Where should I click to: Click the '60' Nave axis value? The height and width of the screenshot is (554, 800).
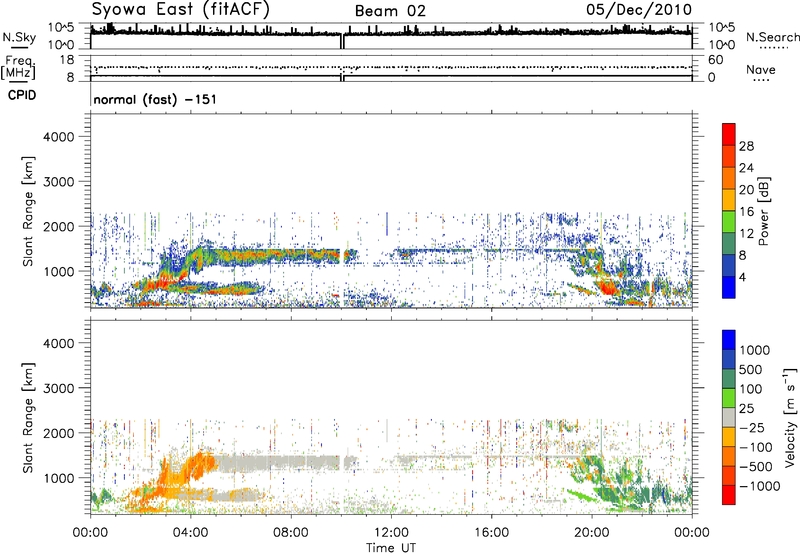tap(715, 60)
